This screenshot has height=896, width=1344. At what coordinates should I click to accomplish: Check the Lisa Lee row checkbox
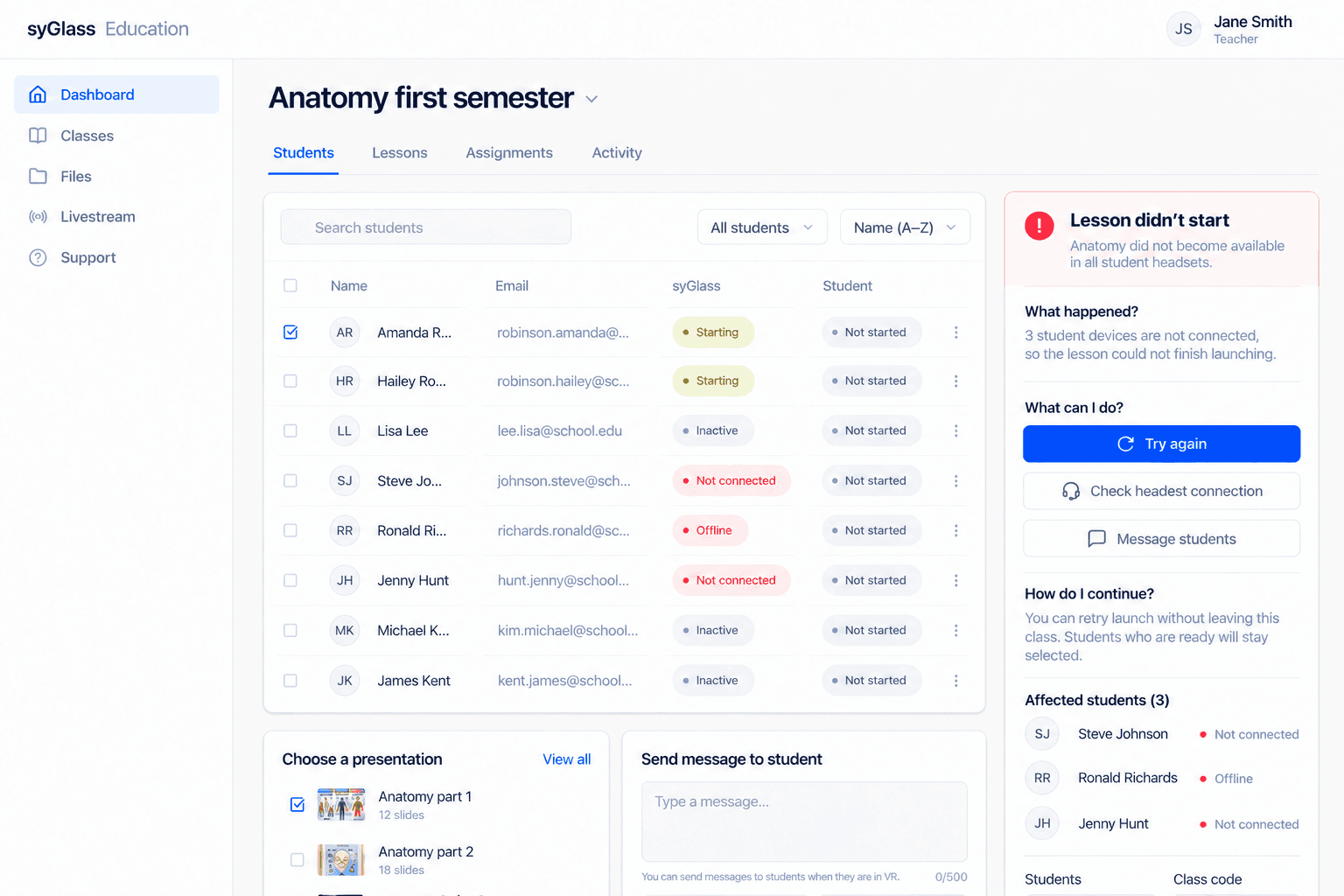coord(290,431)
